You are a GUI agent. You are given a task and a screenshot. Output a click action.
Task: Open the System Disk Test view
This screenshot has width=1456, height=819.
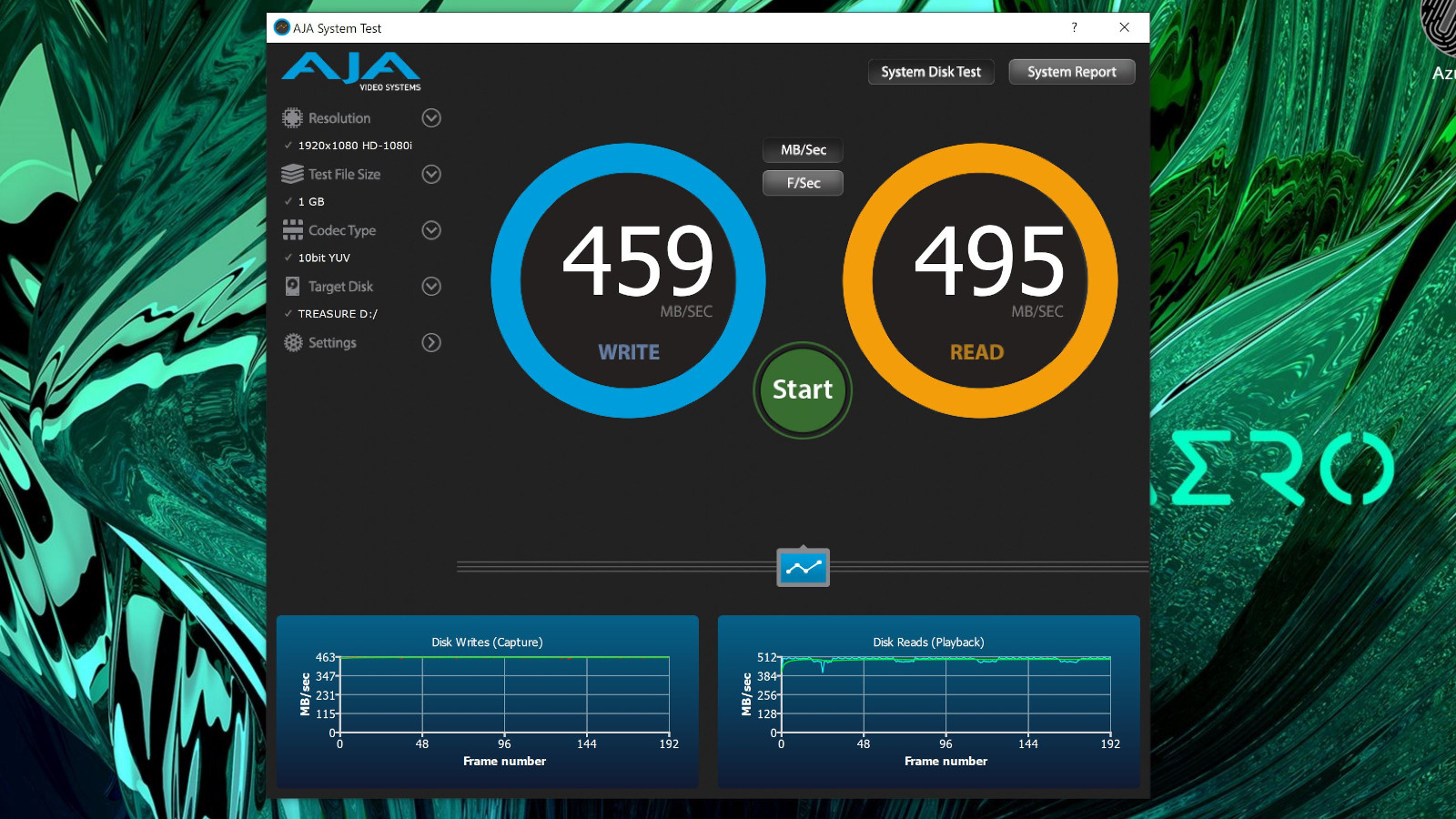tap(931, 72)
